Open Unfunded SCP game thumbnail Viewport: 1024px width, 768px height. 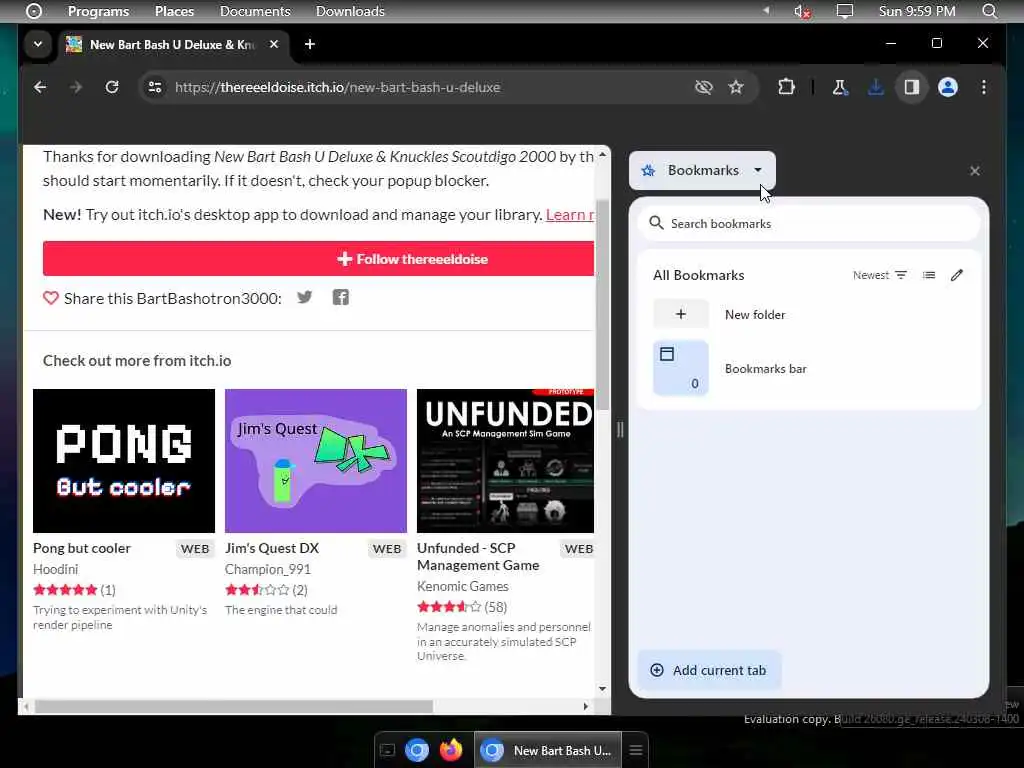505,461
